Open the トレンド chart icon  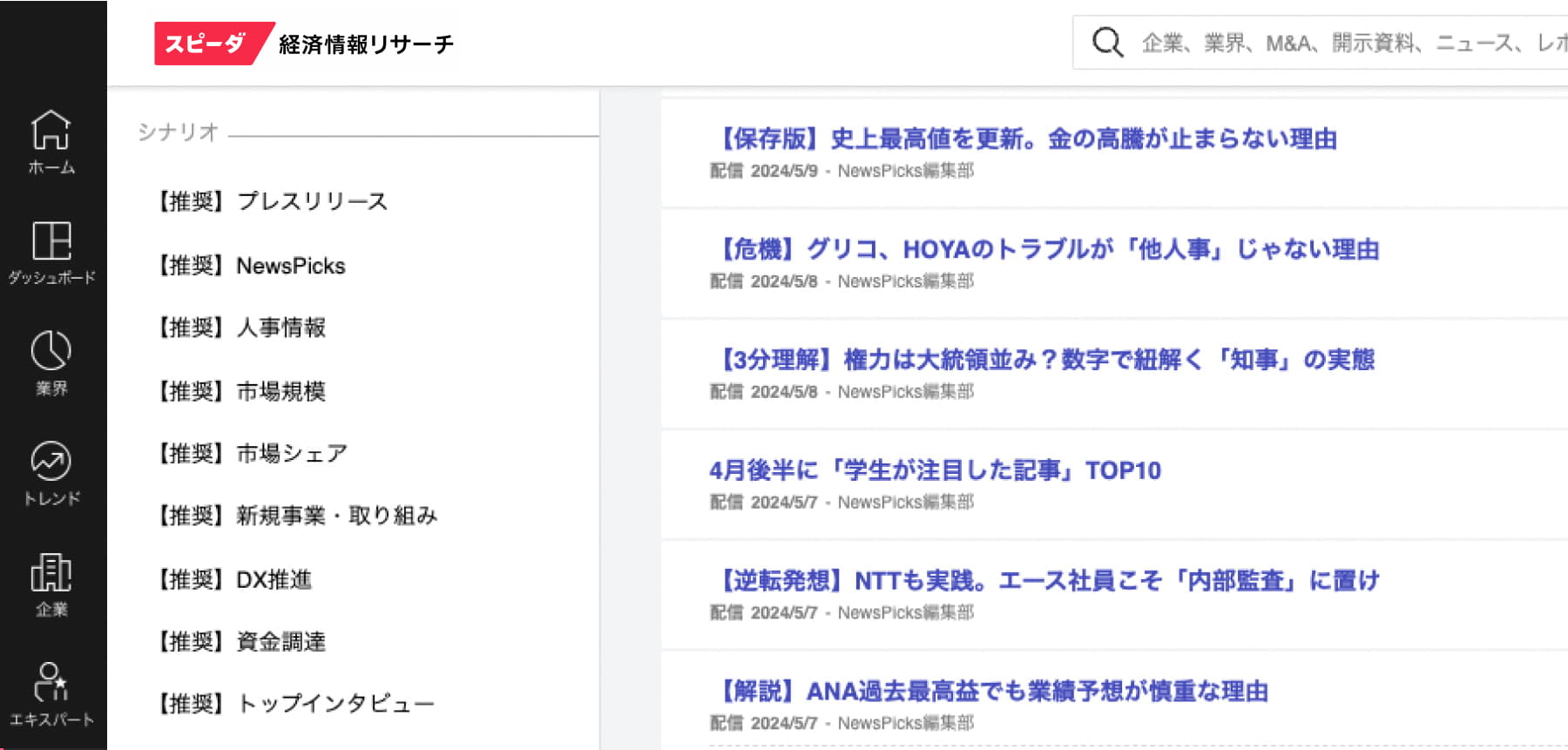click(x=51, y=474)
